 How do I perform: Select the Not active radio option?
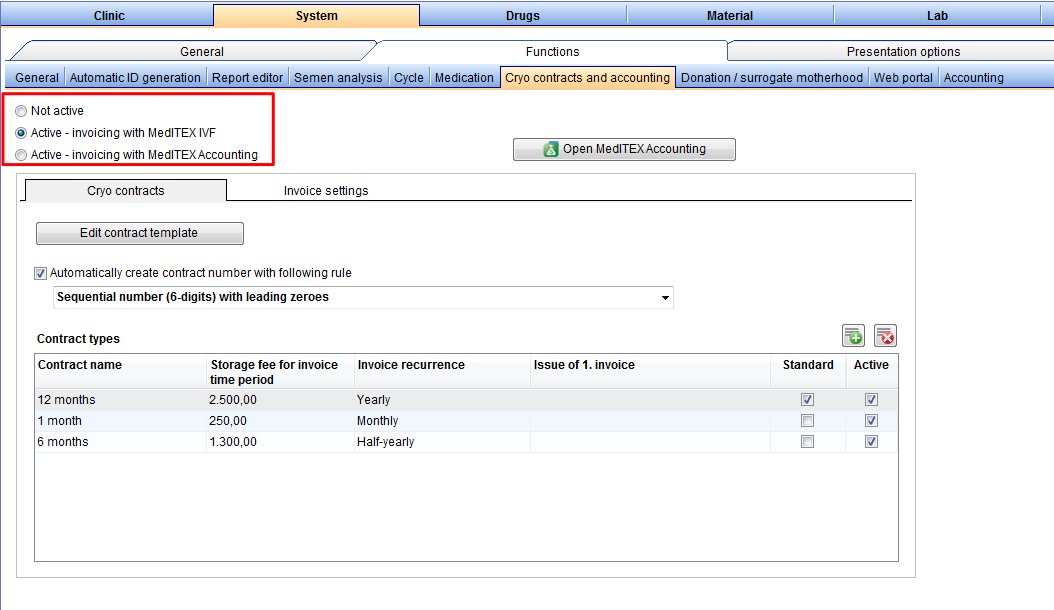[21, 111]
